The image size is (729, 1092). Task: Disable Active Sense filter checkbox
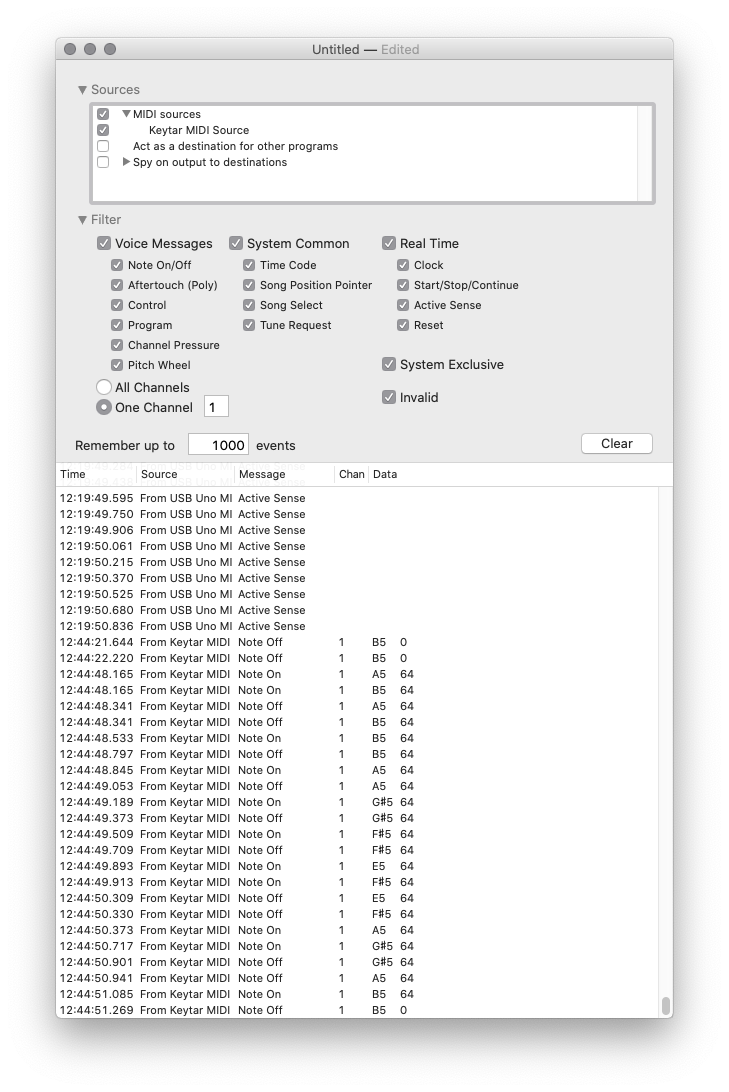(402, 305)
